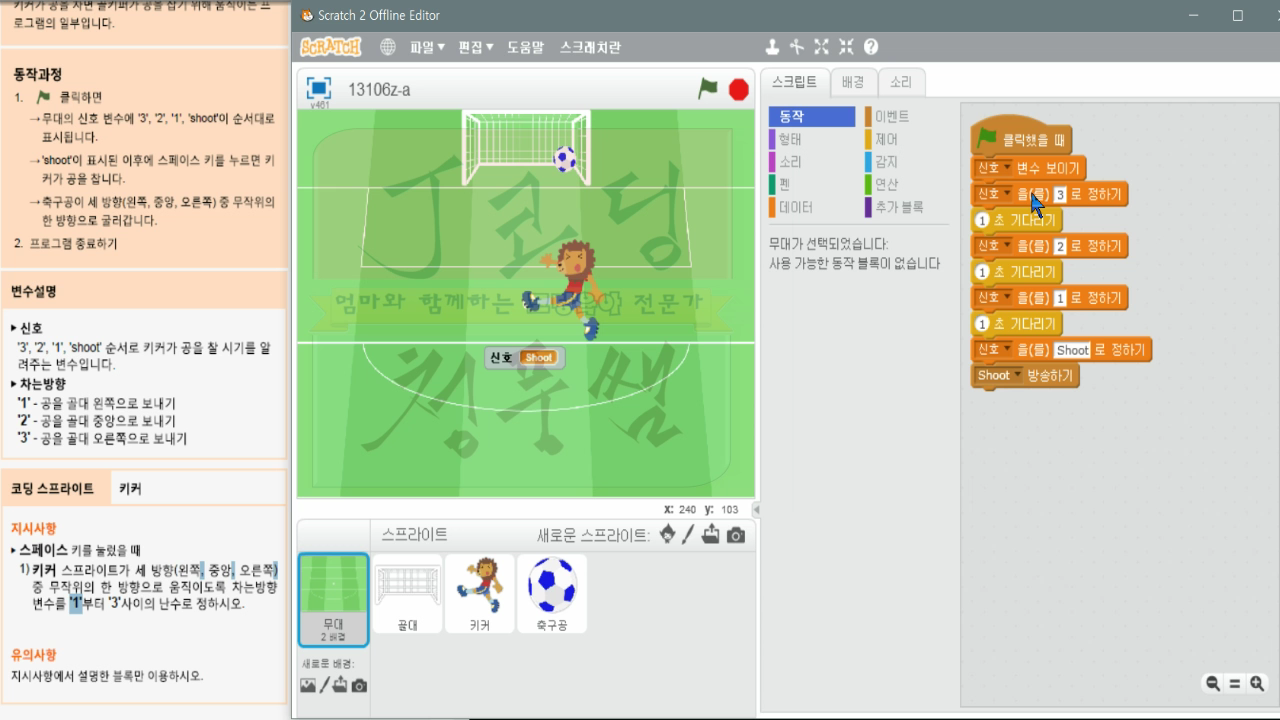Select the Block help question-mark tool
This screenshot has height=720, width=1280.
[x=871, y=47]
